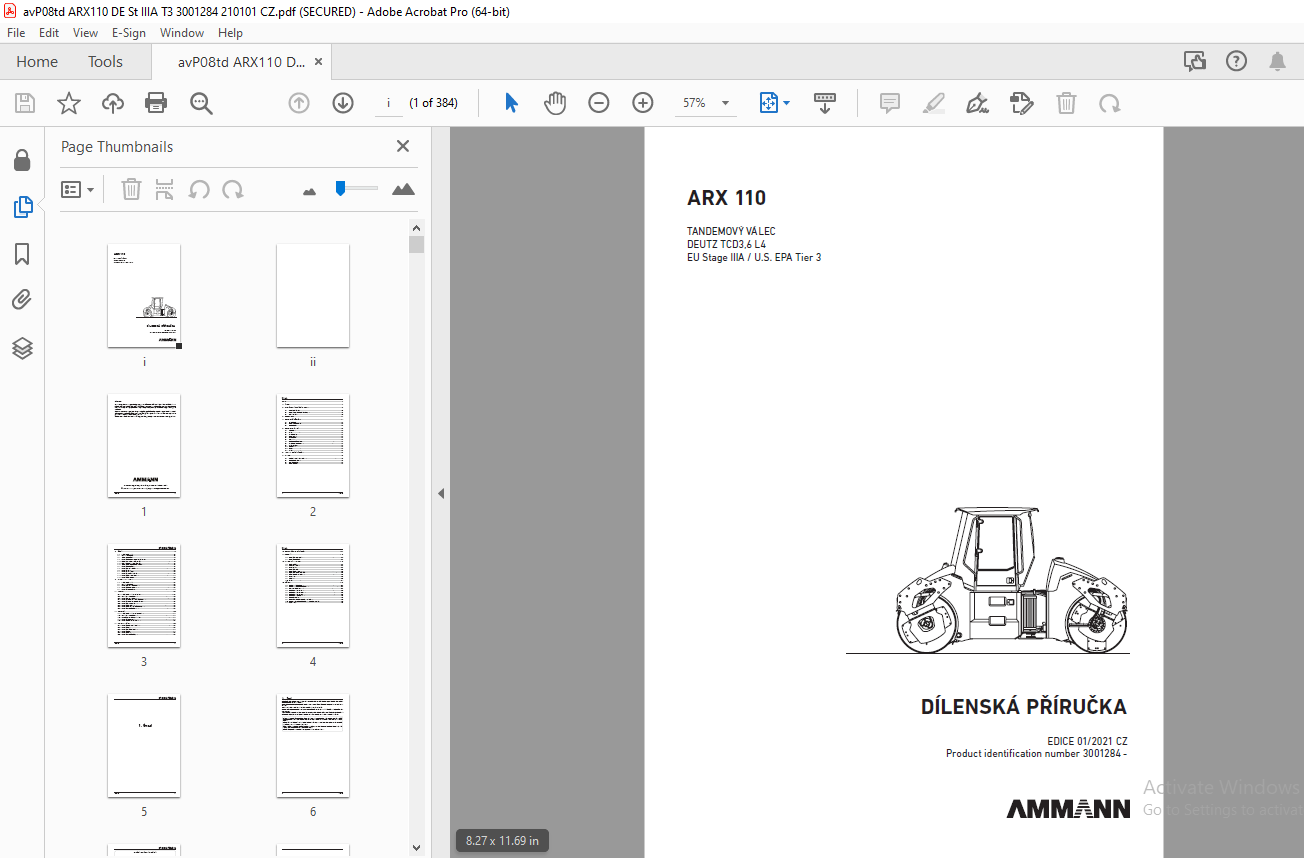Enlarge thumbnail size with the large mountain icon
Viewport: 1304px width, 858px height.
(x=403, y=189)
